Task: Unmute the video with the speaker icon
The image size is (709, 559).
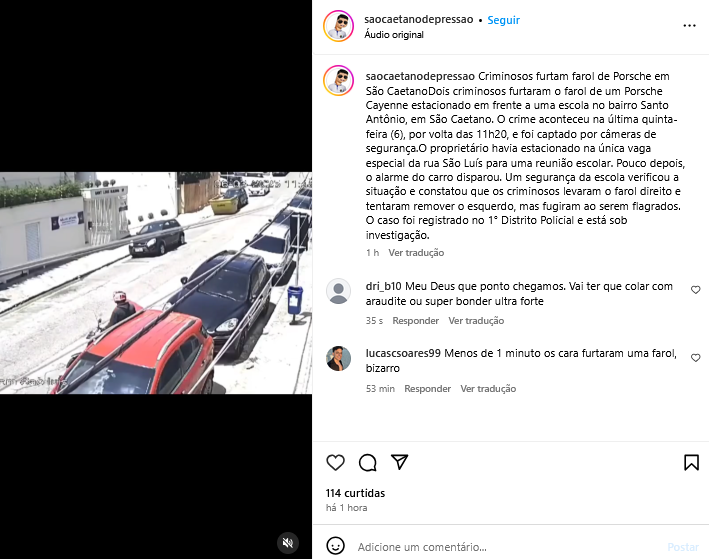Action: click(288, 542)
